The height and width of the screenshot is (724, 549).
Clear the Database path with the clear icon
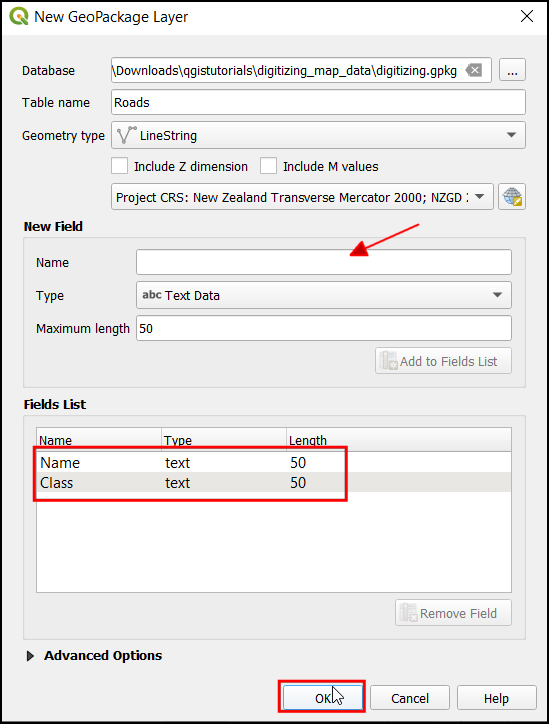(474, 70)
